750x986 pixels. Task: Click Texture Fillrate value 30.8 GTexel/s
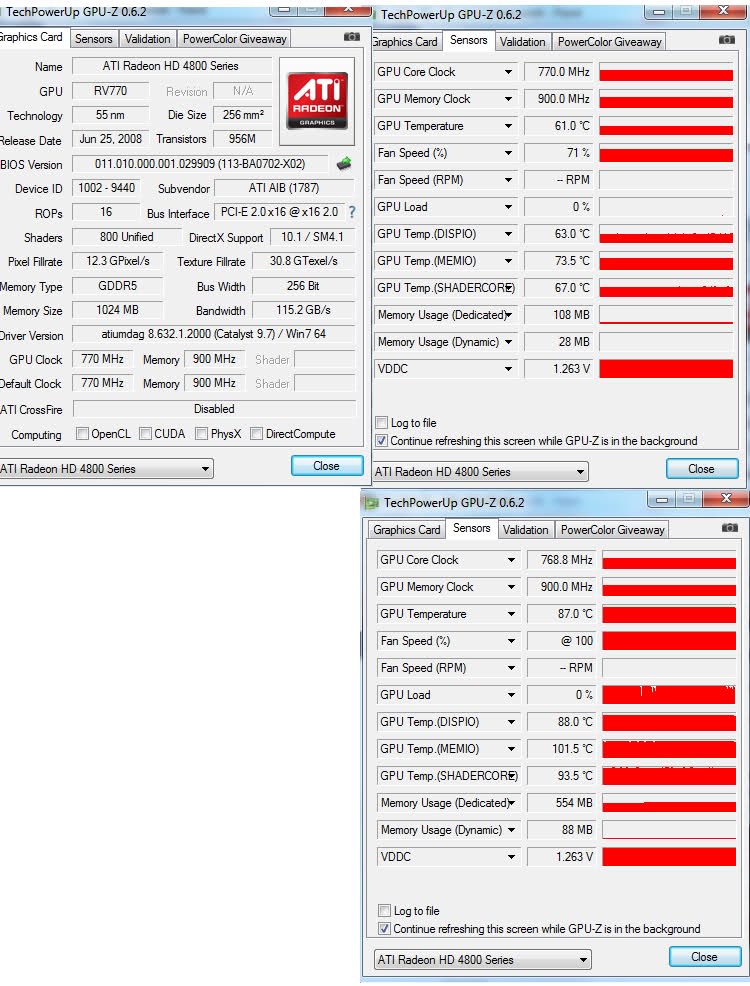304,261
